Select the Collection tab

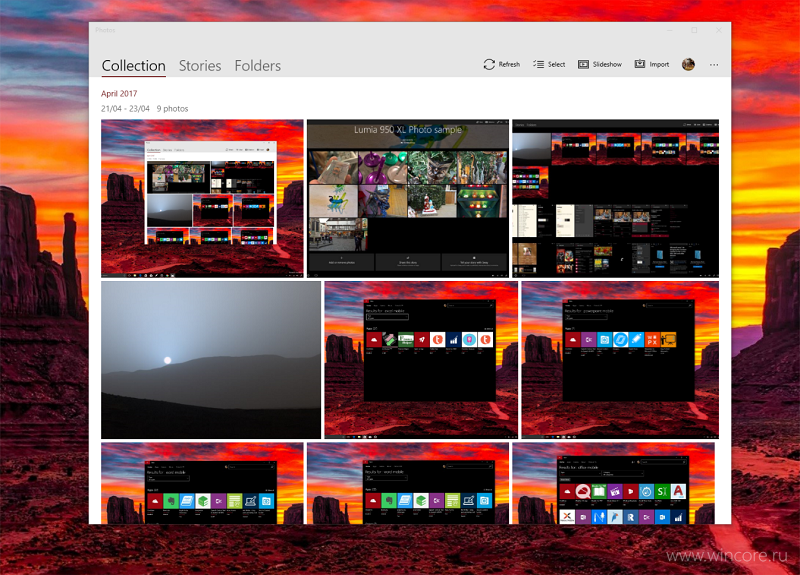click(x=134, y=66)
